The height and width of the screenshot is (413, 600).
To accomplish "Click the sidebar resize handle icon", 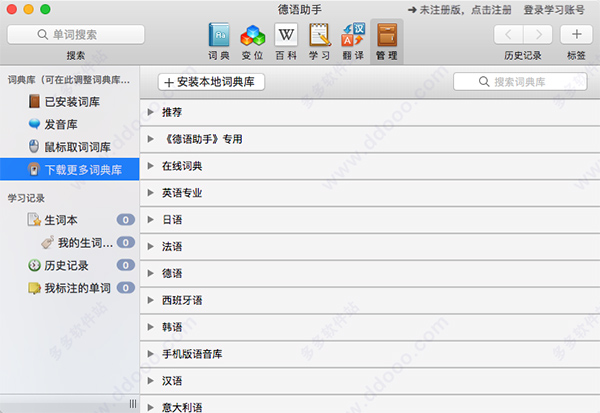I will pos(133,404).
